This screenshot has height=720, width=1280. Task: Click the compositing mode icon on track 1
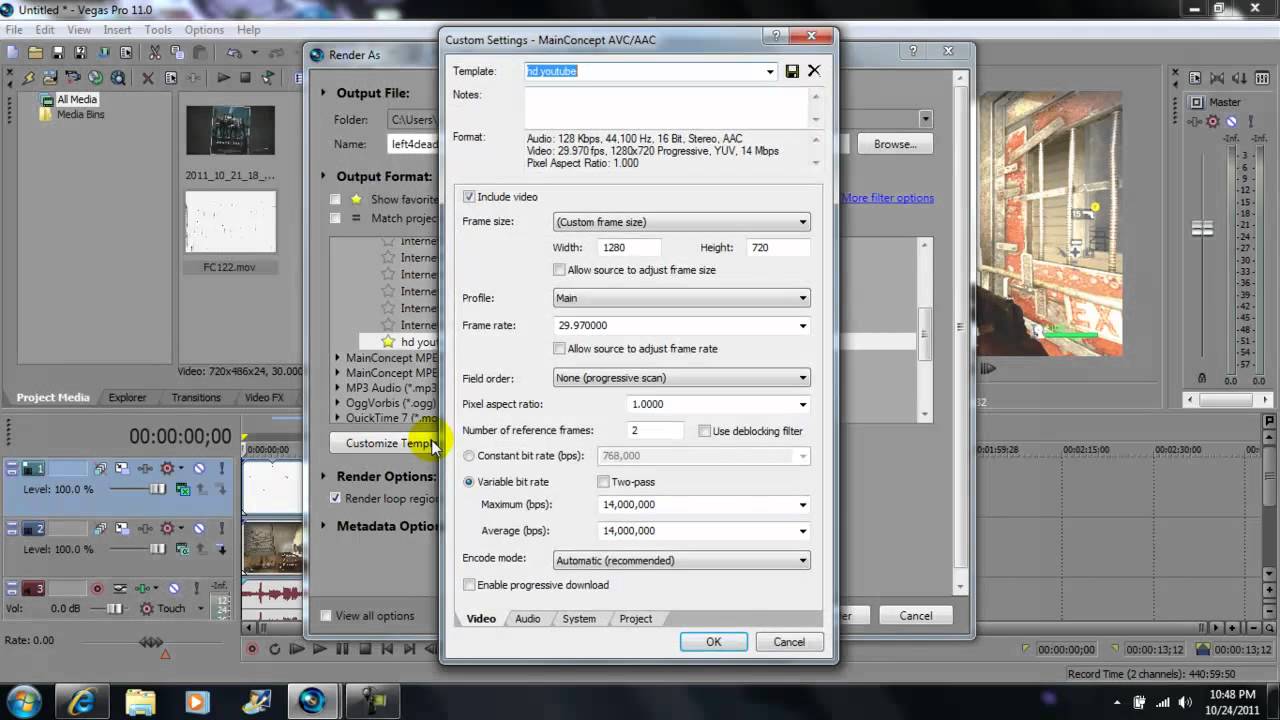(183, 490)
